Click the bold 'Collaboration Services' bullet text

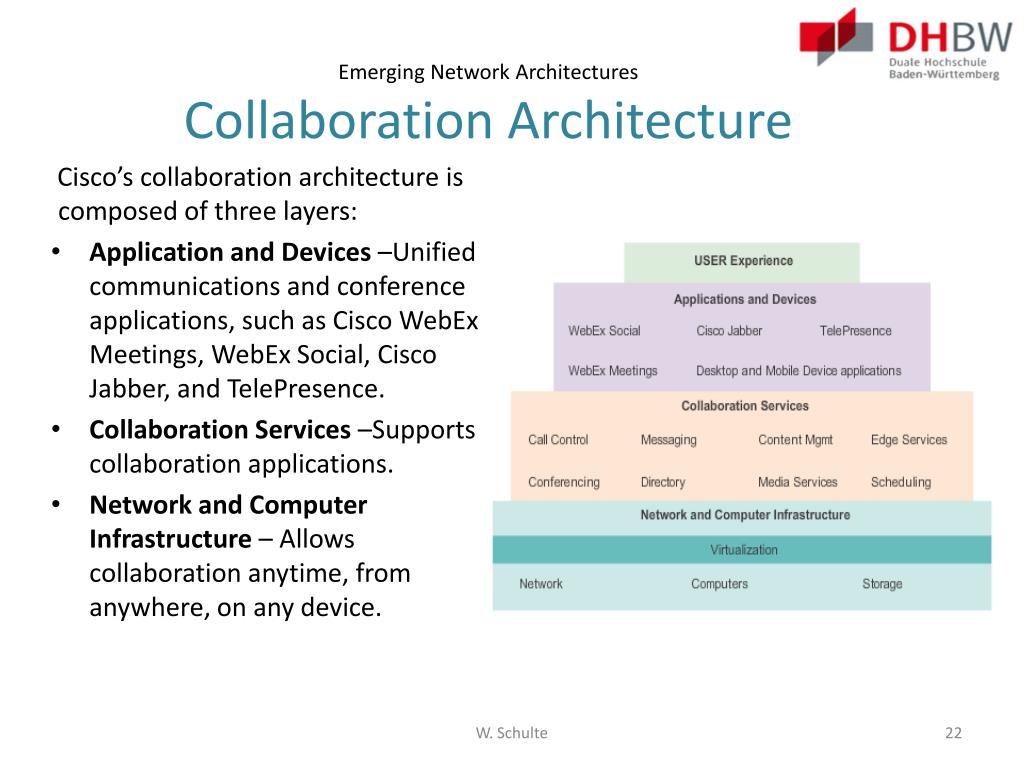click(x=220, y=430)
